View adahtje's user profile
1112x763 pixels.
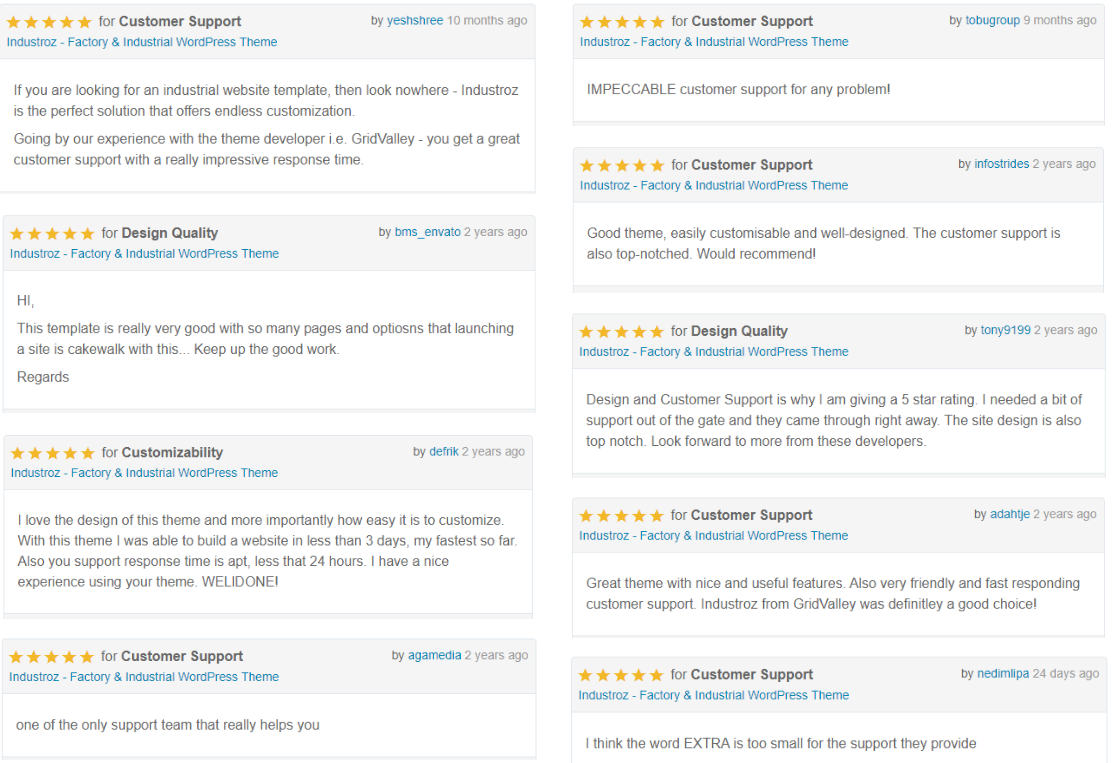tap(1009, 514)
